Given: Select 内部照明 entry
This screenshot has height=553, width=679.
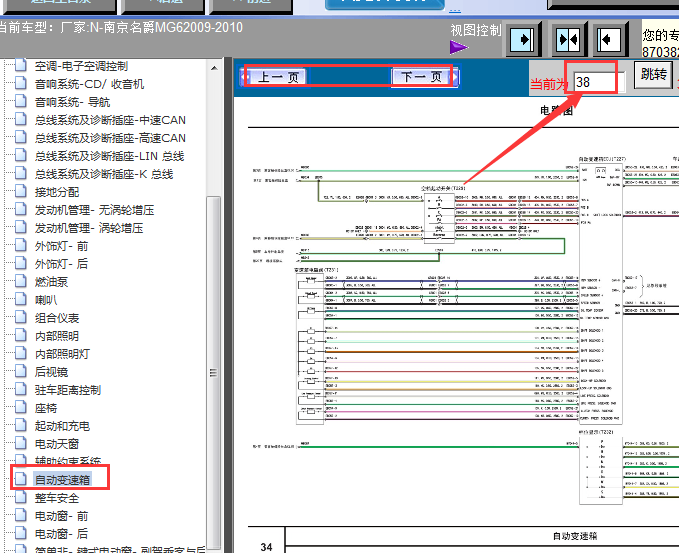Looking at the screenshot, I should 57,336.
